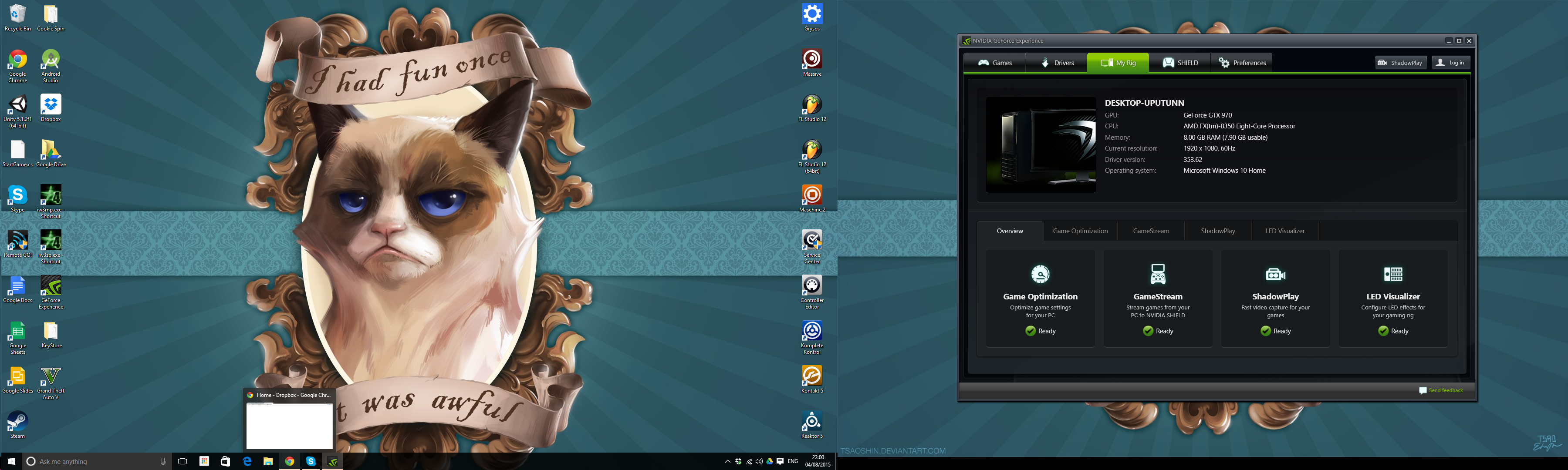Open the Preferences tab
1568x470 pixels.
[1242, 63]
